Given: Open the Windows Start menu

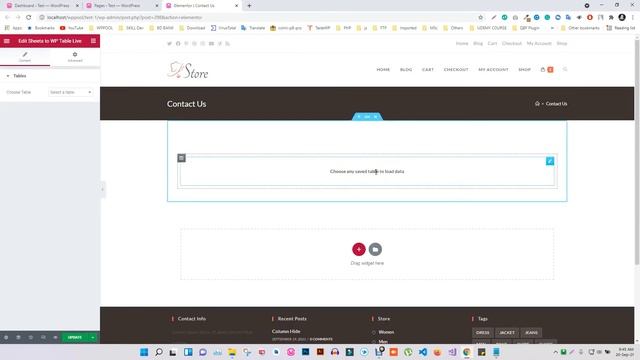Looking at the screenshot, I should [x=144, y=352].
